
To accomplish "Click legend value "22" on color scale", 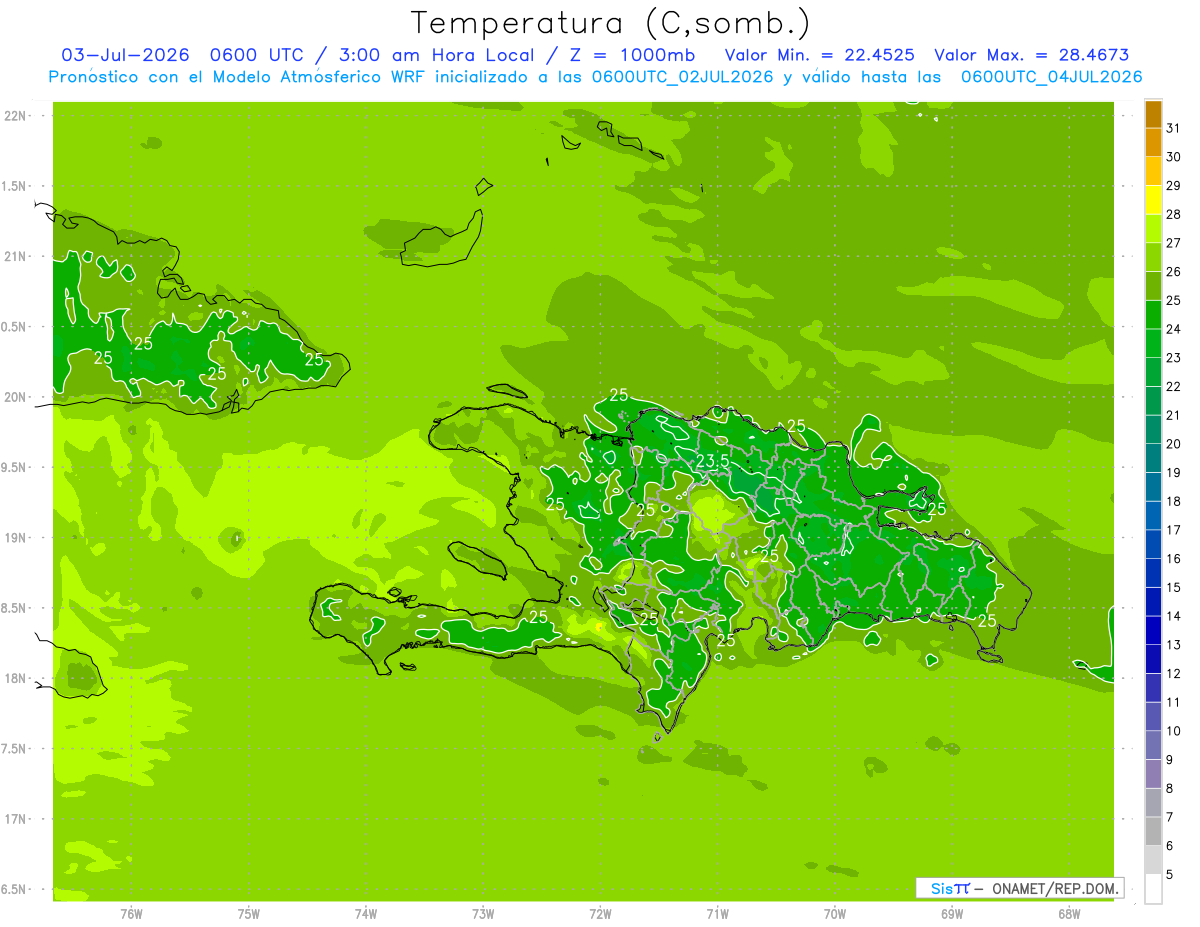I will coord(1174,387).
